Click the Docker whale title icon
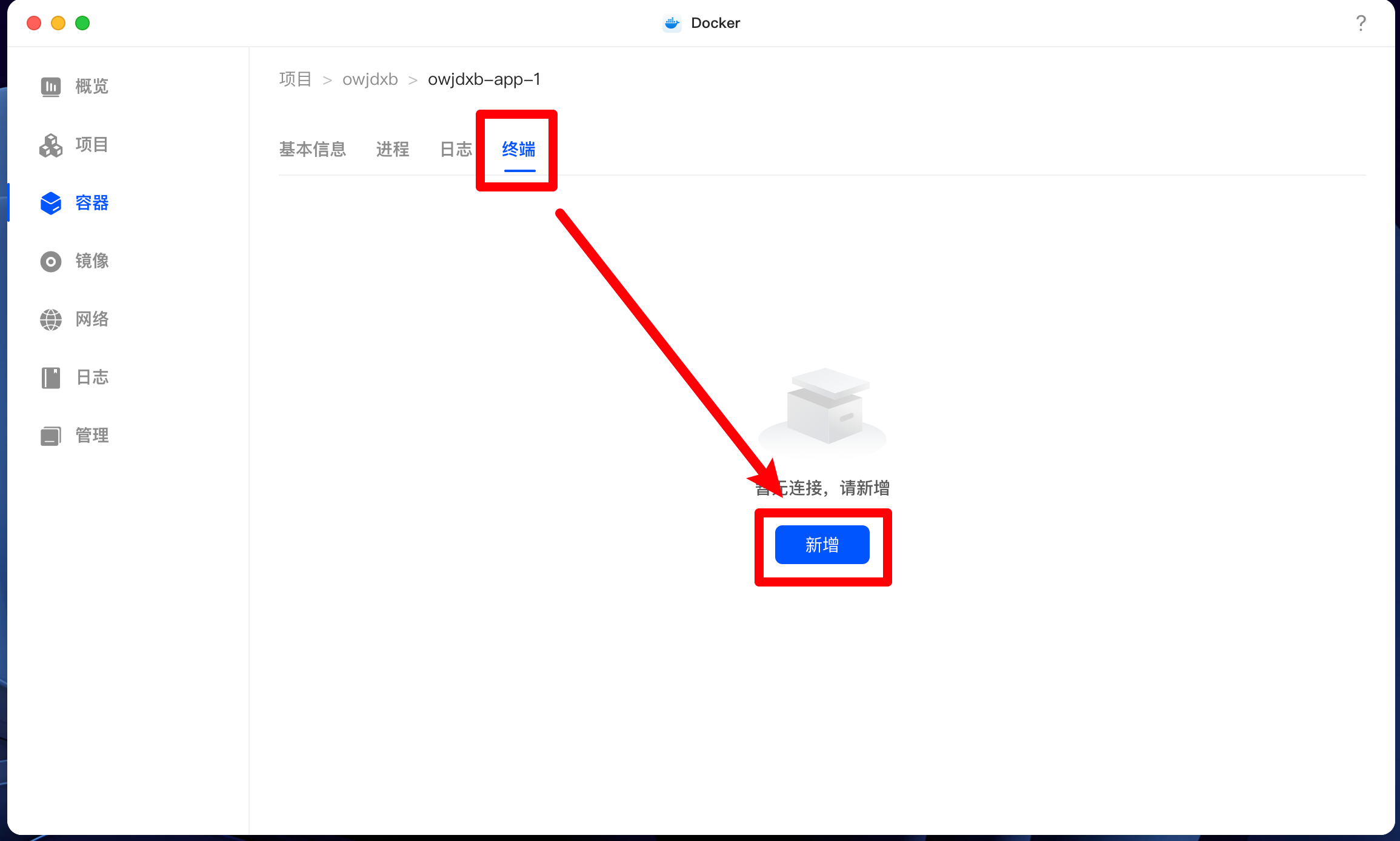 pyautogui.click(x=672, y=23)
